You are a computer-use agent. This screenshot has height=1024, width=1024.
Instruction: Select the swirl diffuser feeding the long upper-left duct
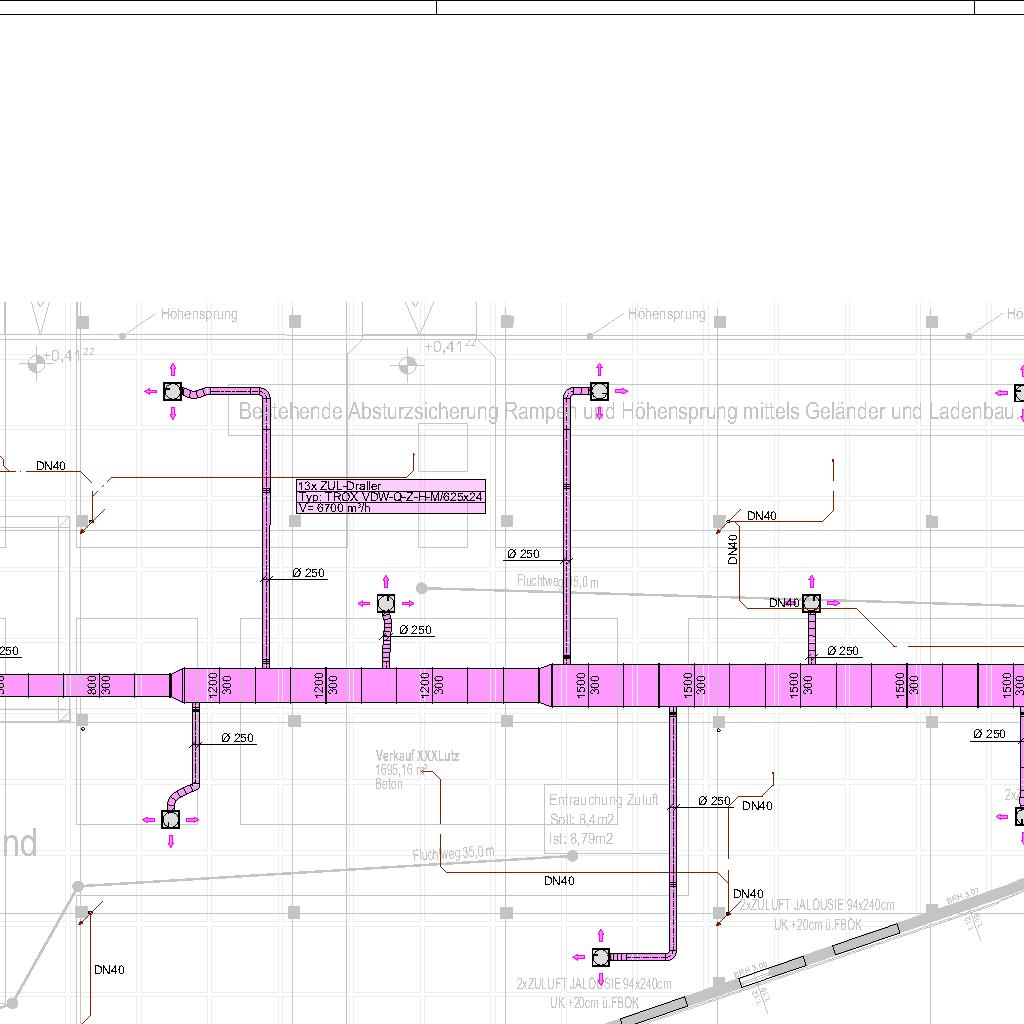point(172,391)
